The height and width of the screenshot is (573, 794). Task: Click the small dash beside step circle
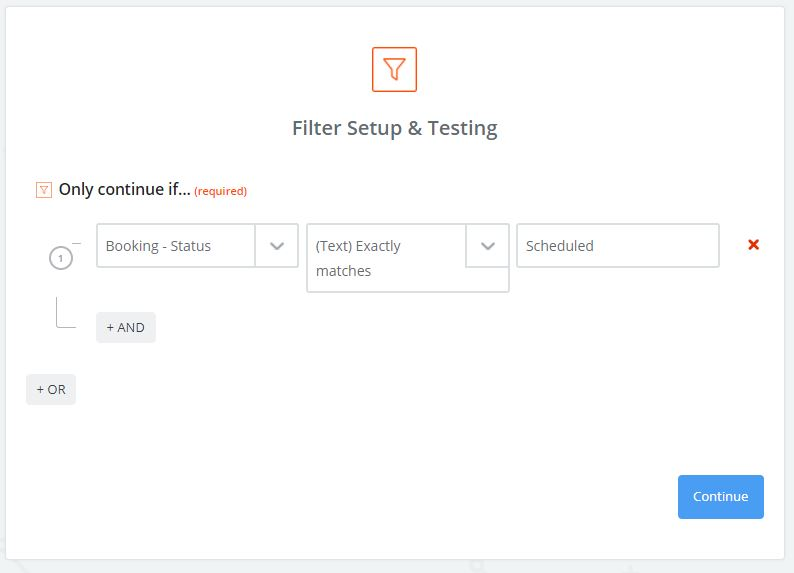(x=77, y=243)
